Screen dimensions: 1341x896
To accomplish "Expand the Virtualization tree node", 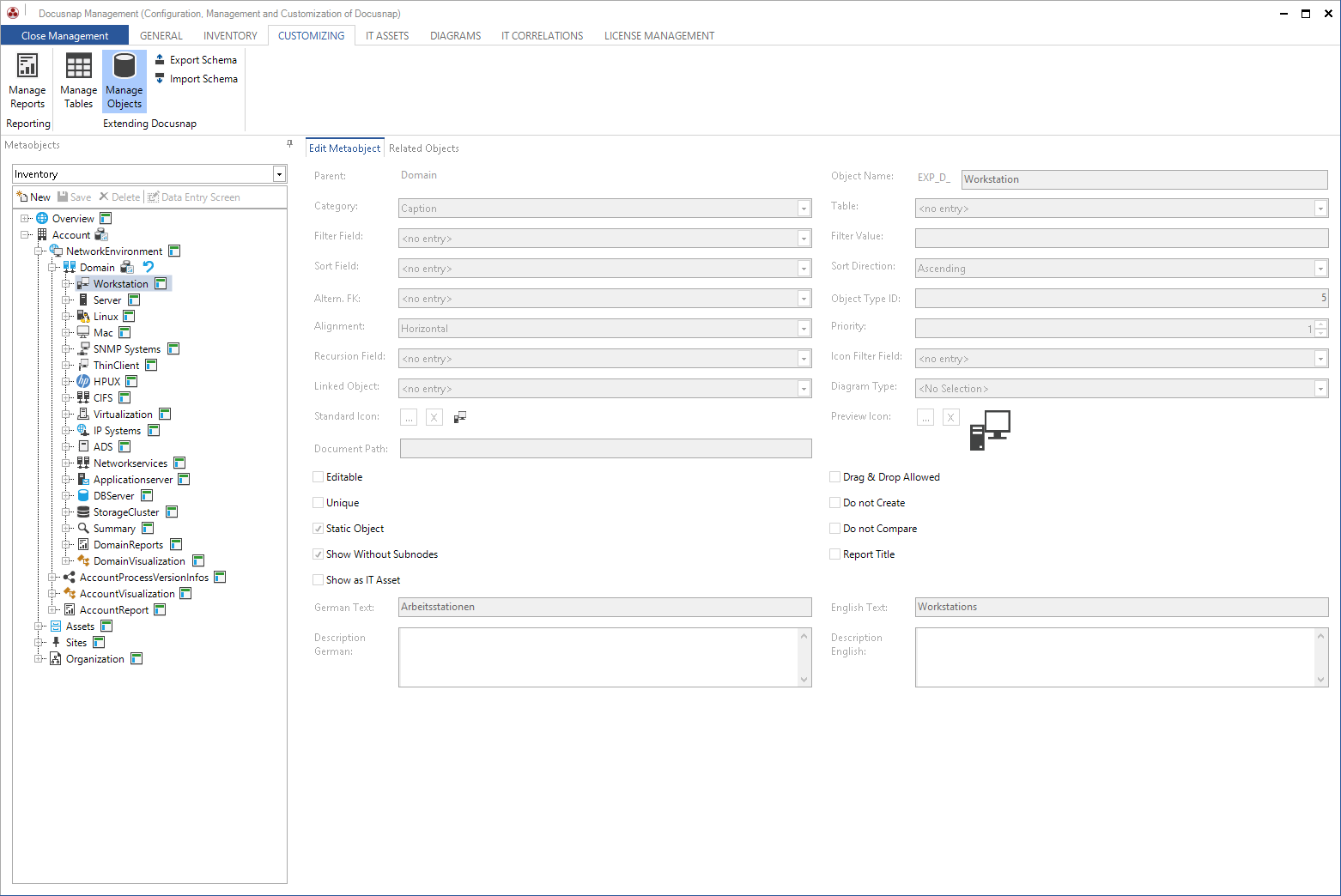I will 66,414.
